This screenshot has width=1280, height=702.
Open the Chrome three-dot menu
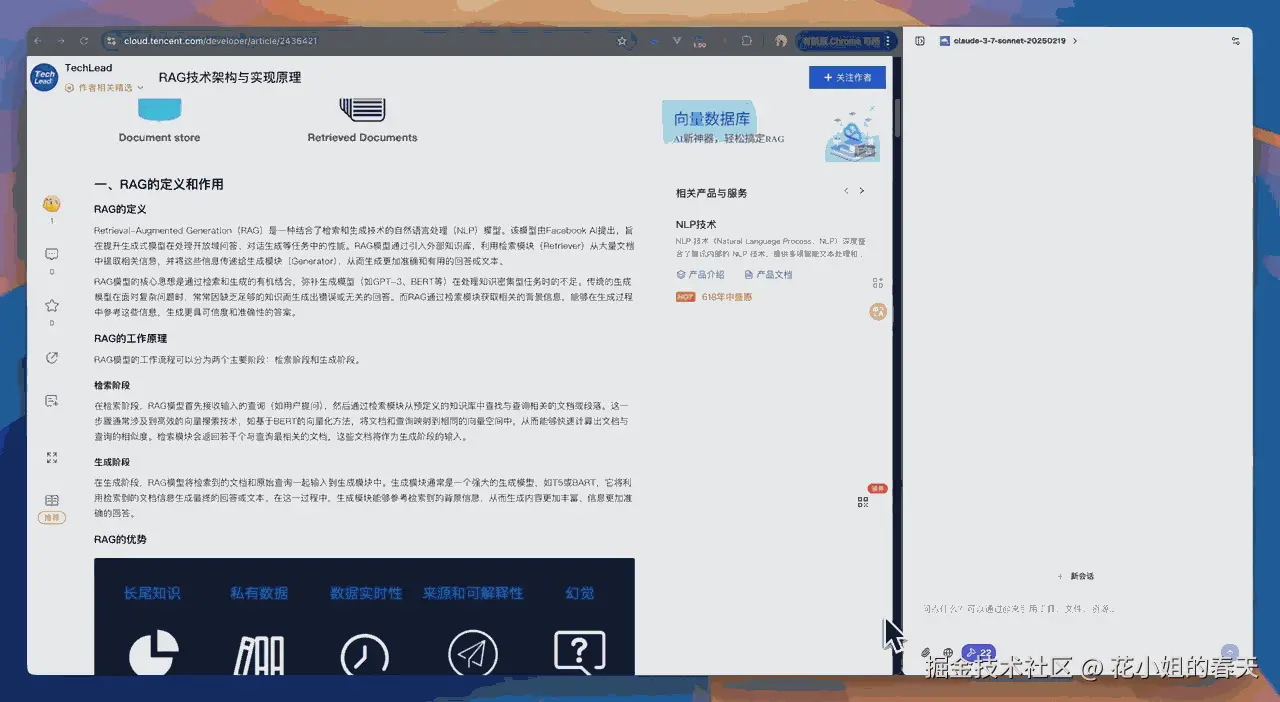pos(889,41)
